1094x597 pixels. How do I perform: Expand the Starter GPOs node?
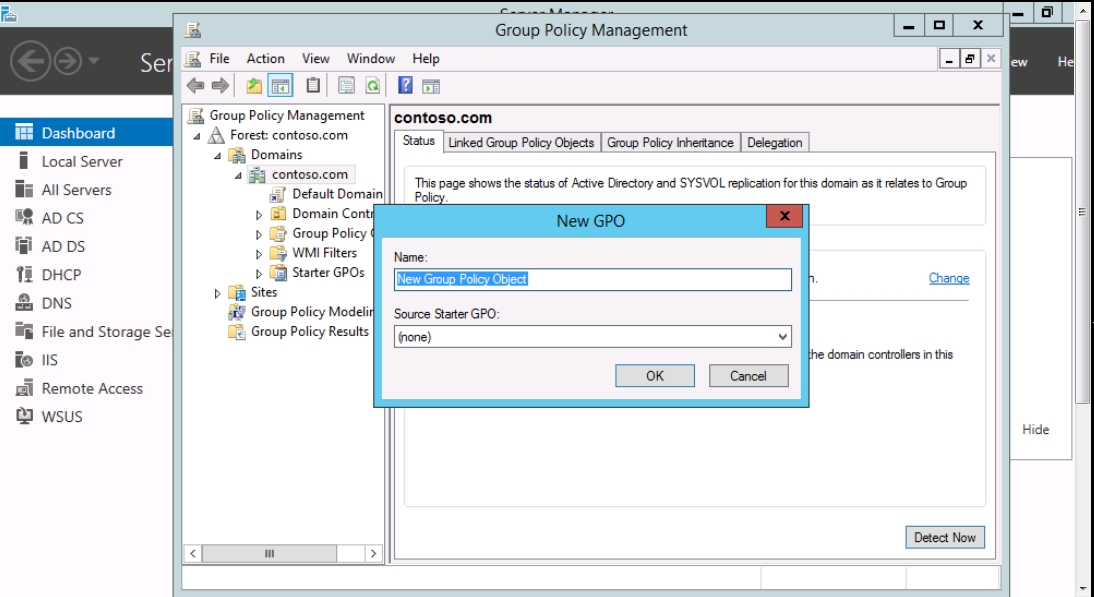click(259, 273)
